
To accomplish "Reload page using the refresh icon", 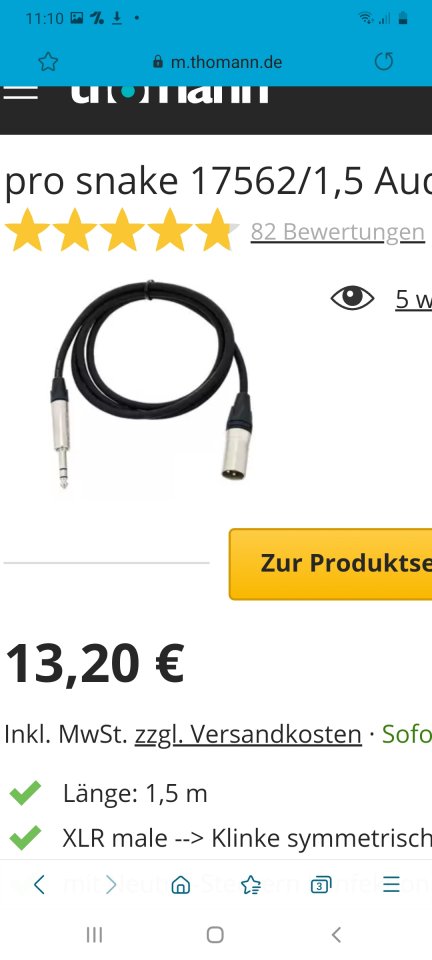I will [384, 61].
